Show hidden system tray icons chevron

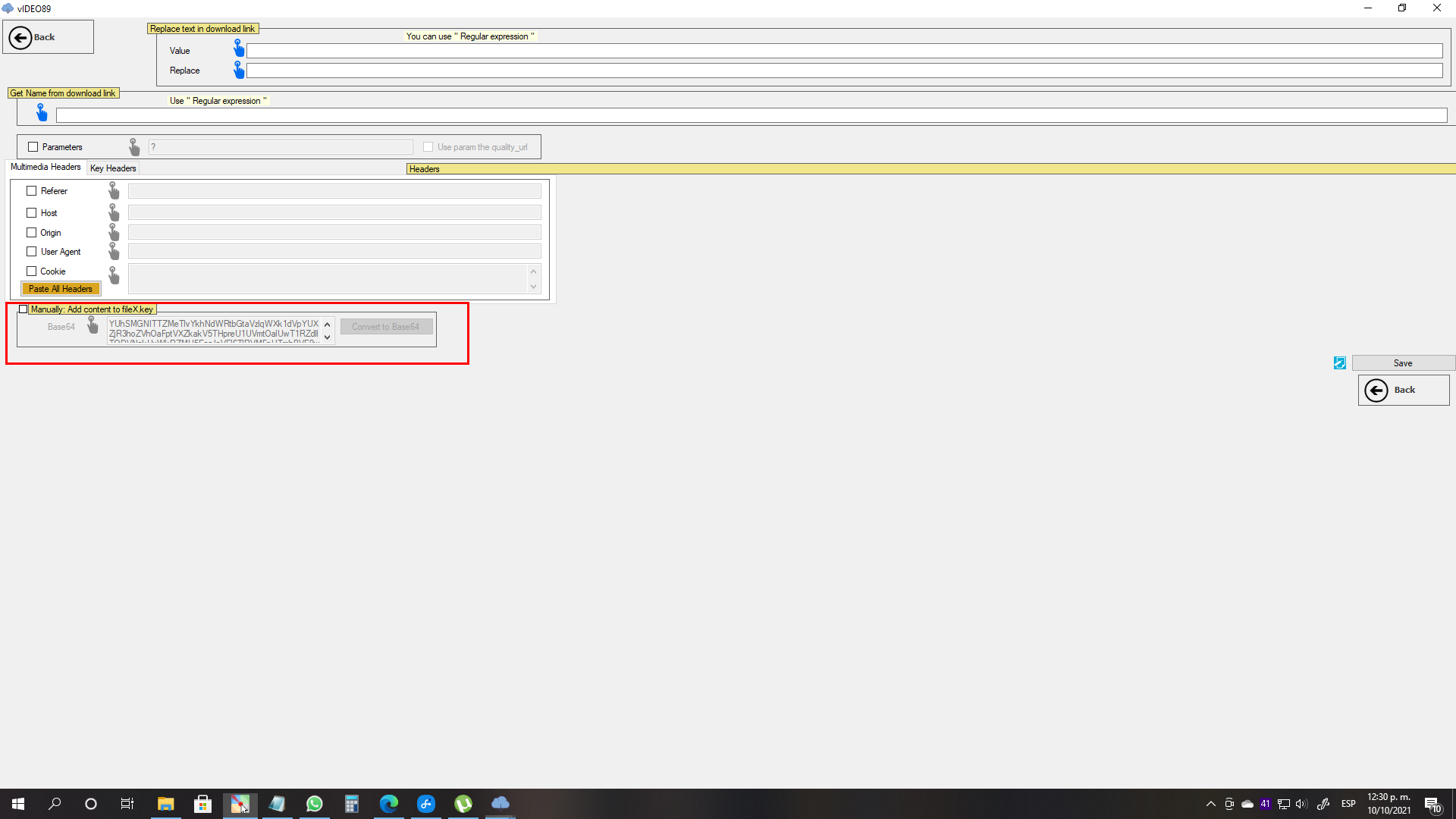(x=1210, y=804)
